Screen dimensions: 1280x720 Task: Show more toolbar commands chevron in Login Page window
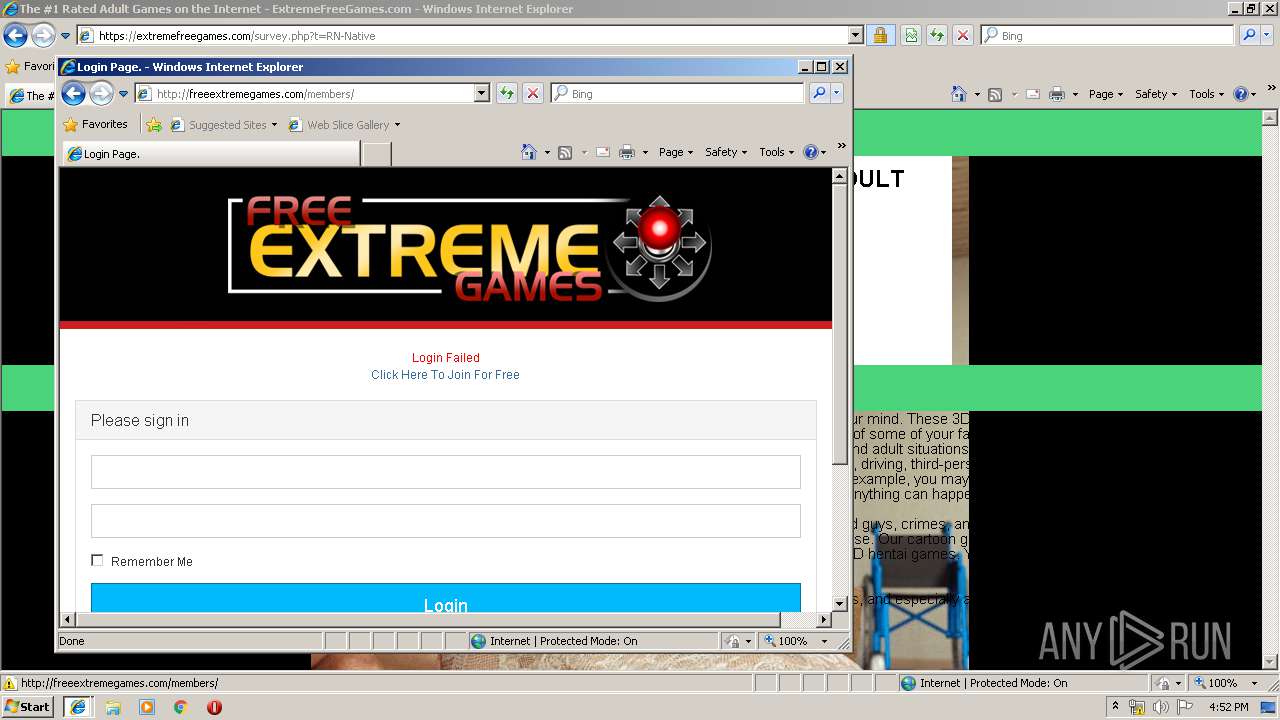841,146
